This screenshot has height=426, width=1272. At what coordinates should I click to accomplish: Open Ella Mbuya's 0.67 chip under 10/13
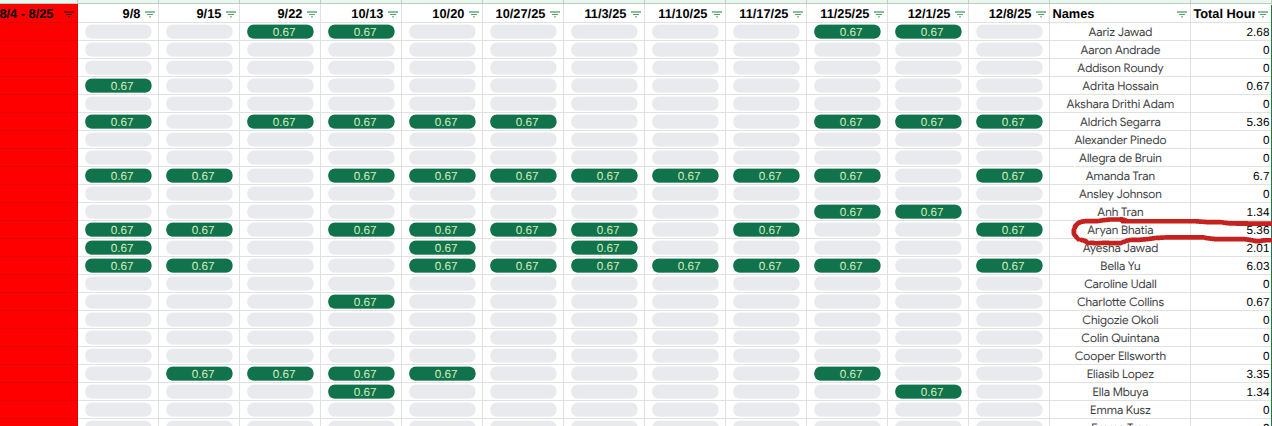(361, 392)
